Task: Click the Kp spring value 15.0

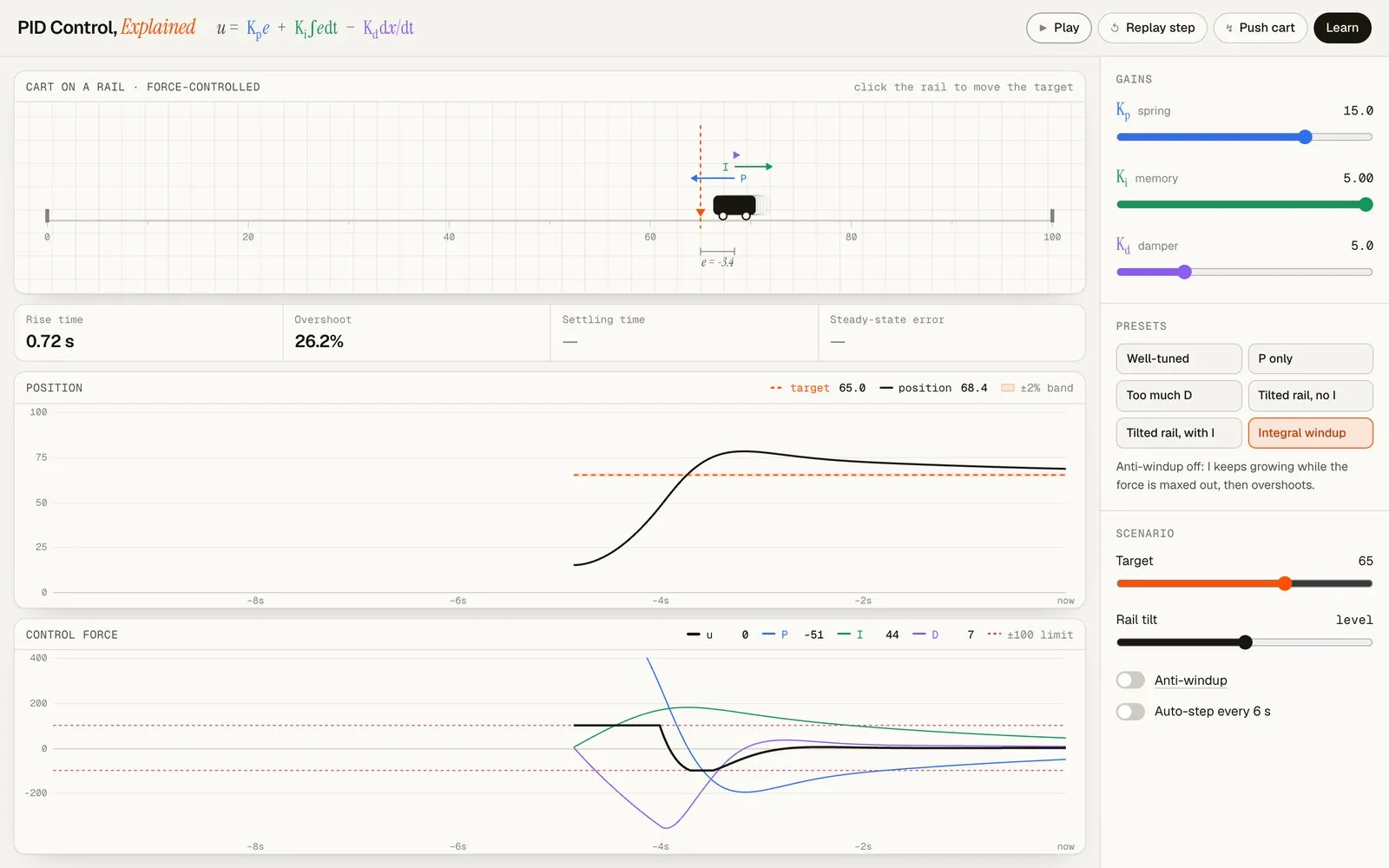Action: coord(1358,111)
